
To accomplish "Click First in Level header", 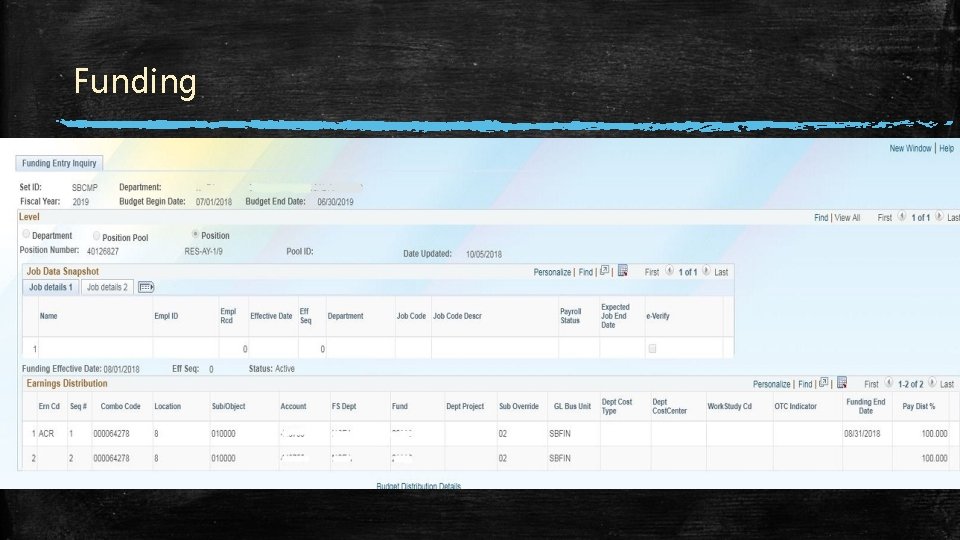I will click(x=885, y=218).
